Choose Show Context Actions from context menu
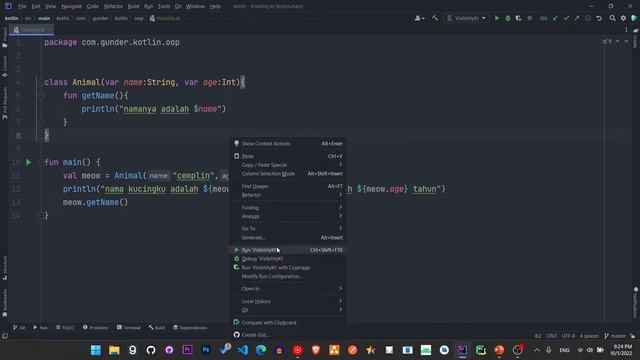This screenshot has width=640, height=360. tap(288, 144)
